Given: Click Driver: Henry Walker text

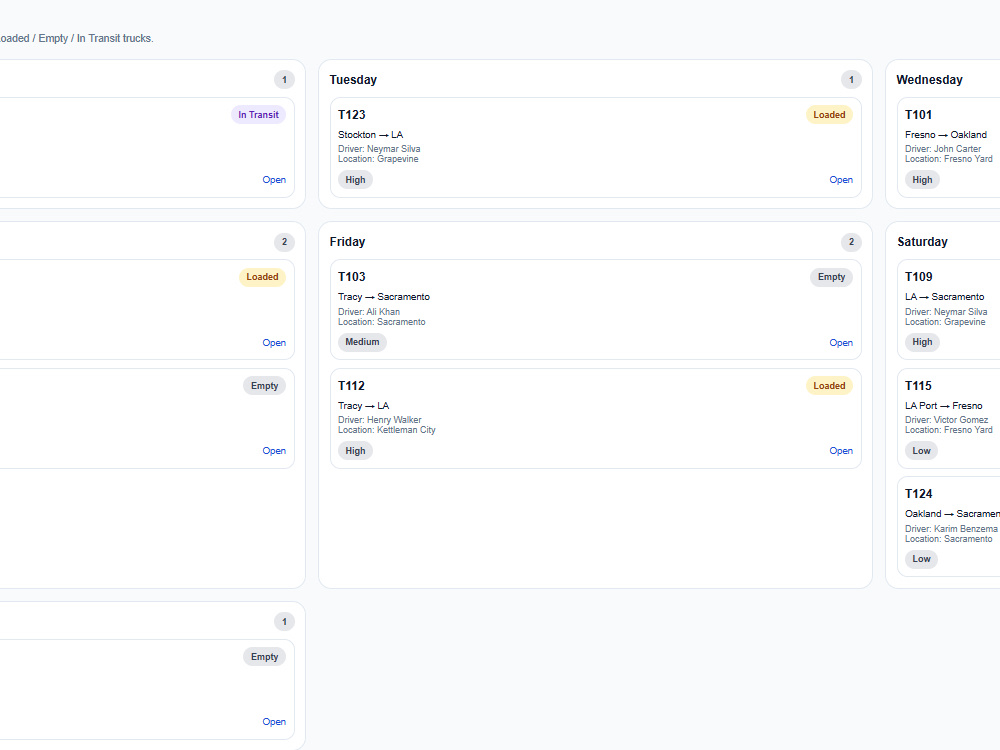Looking at the screenshot, I should (379, 420).
